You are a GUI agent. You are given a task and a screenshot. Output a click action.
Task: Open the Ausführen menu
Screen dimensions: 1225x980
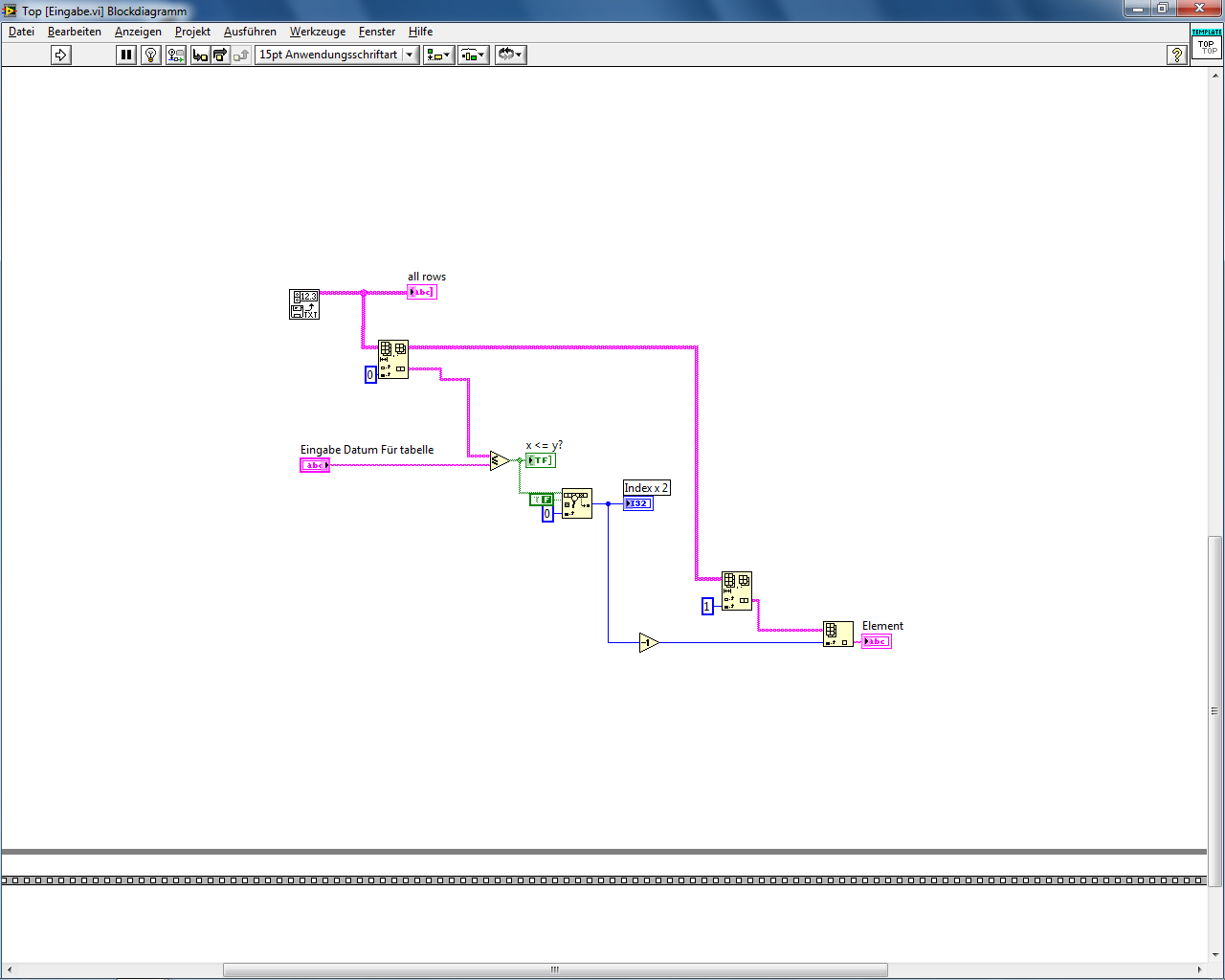250,32
